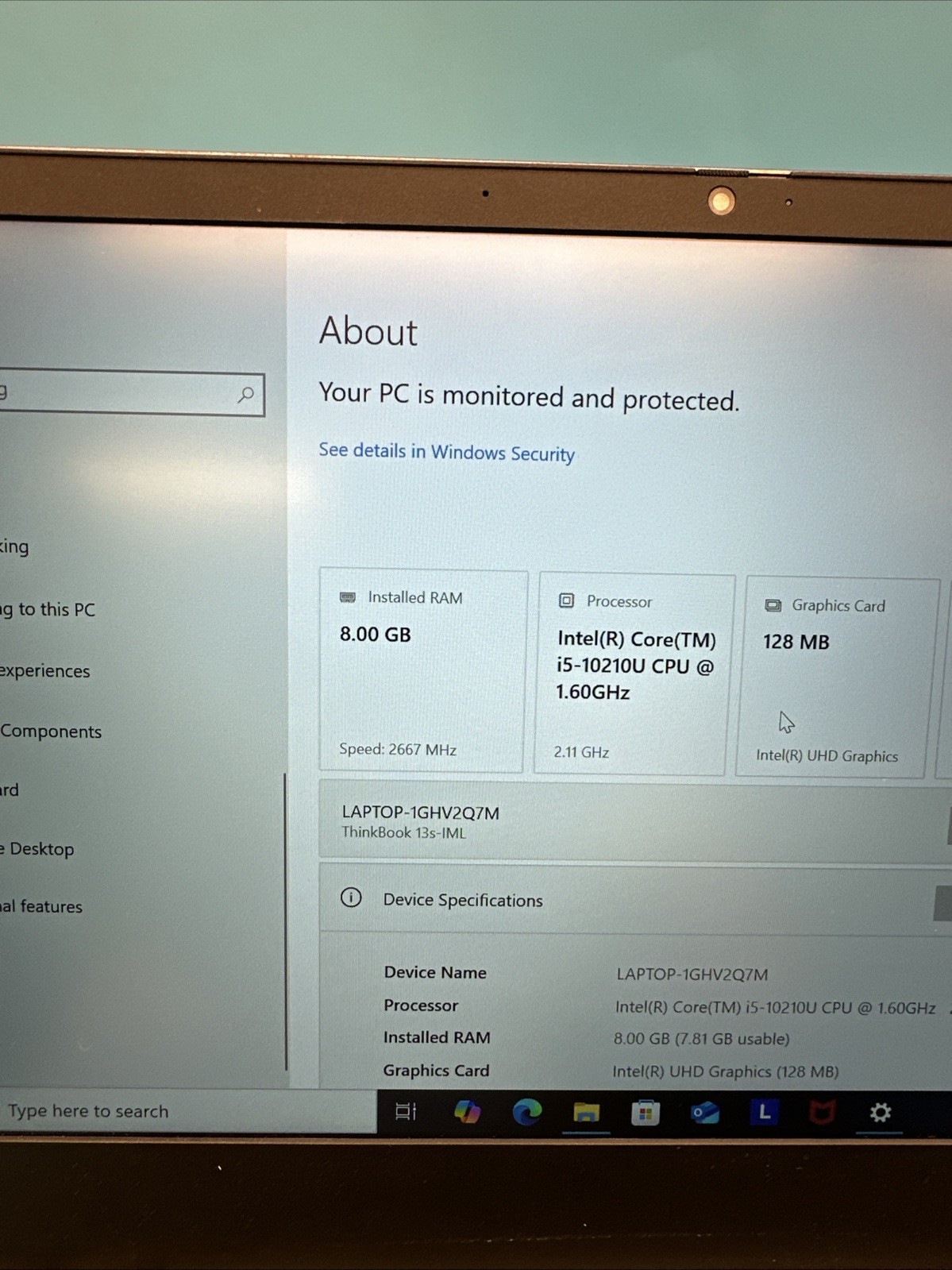Select the Components sidebar item
The width and height of the screenshot is (952, 1270).
tap(51, 731)
